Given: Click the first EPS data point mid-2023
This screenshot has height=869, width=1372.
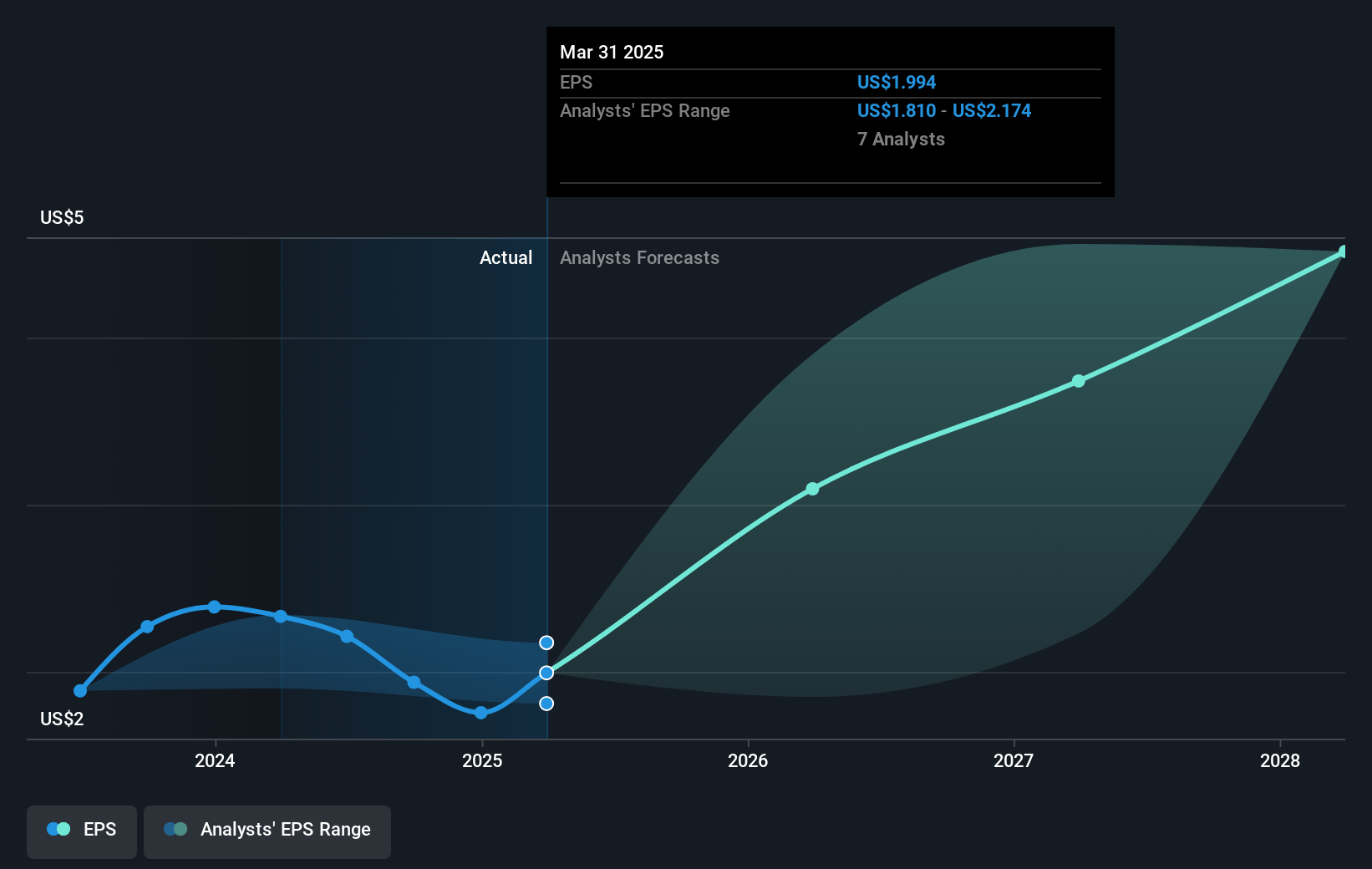Looking at the screenshot, I should coord(80,691).
